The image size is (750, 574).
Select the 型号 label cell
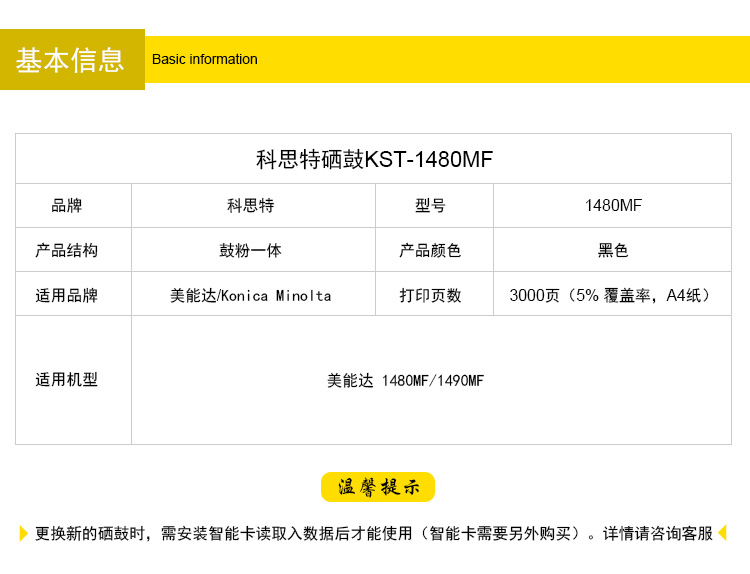point(431,206)
